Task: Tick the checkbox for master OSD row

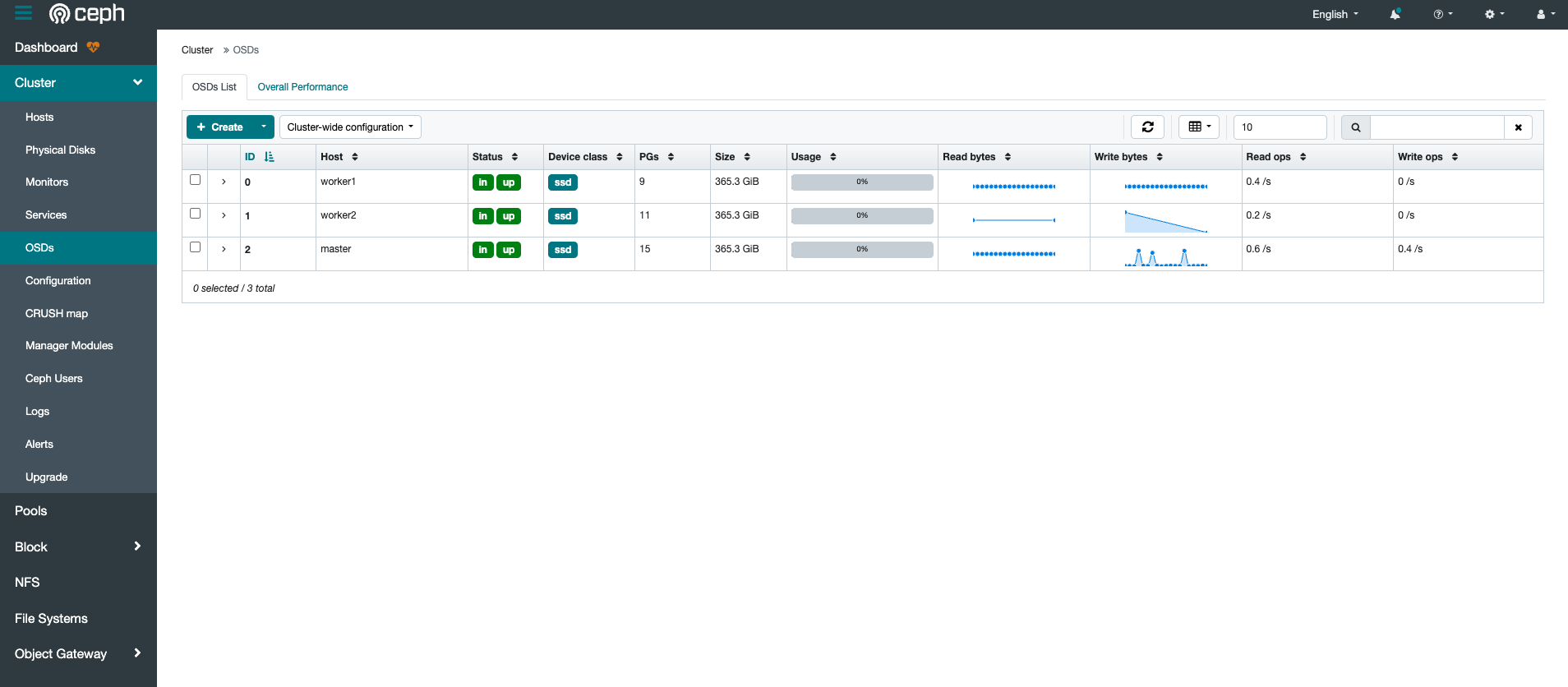Action: [x=196, y=247]
